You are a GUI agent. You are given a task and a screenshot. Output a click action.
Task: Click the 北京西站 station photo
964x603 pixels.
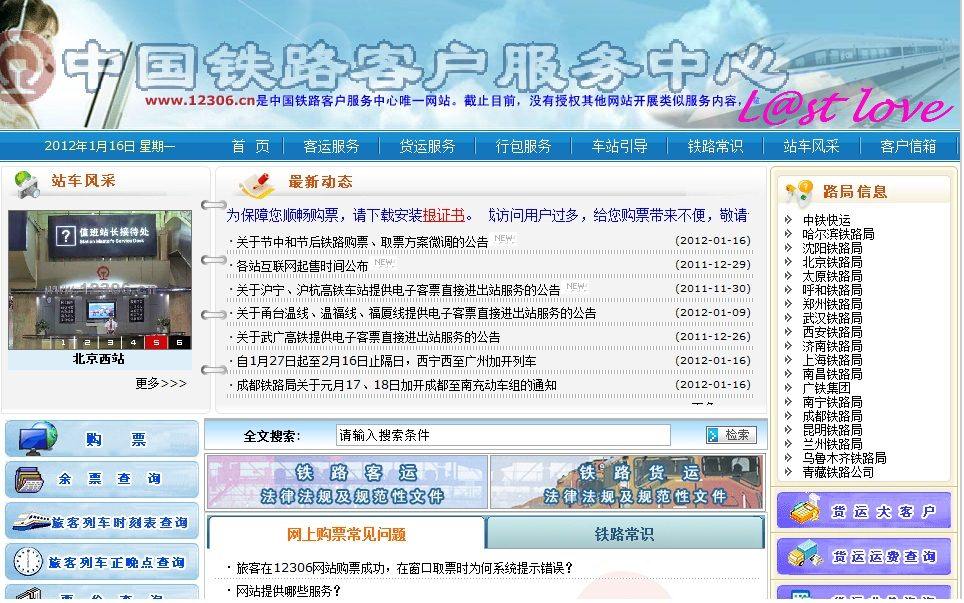pos(100,280)
